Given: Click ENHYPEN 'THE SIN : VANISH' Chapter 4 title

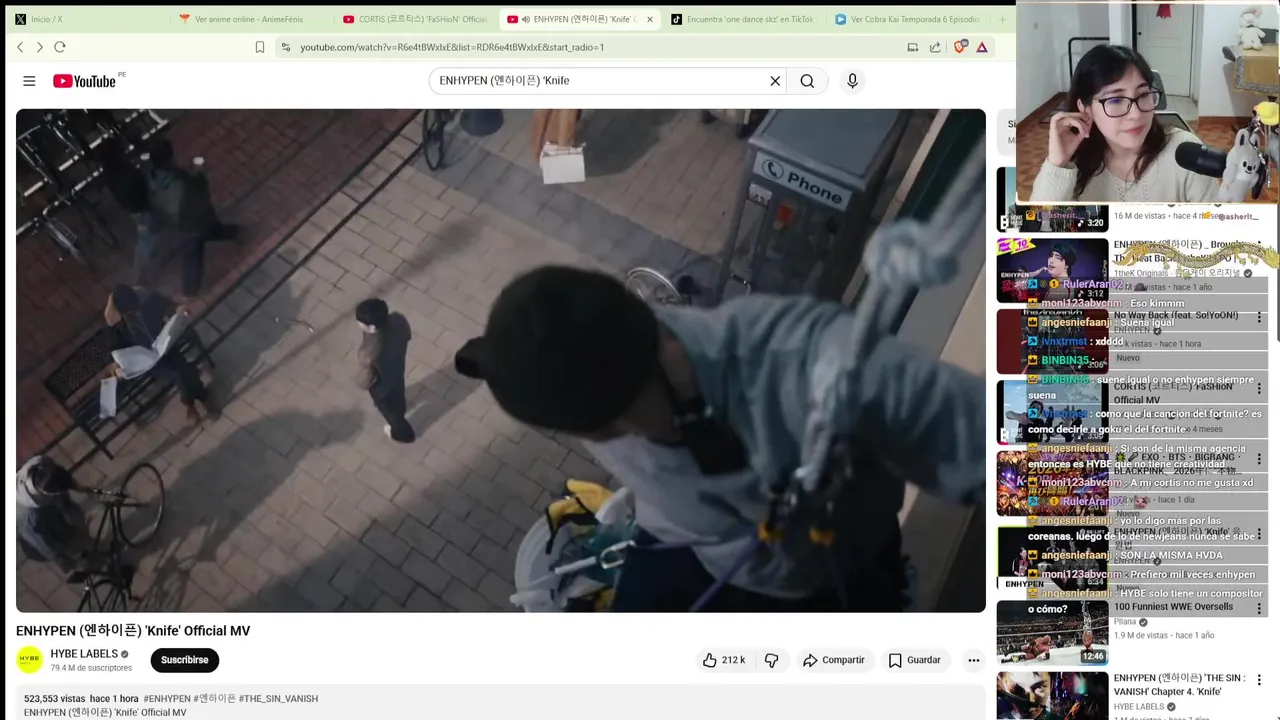Looking at the screenshot, I should coord(1180,685).
